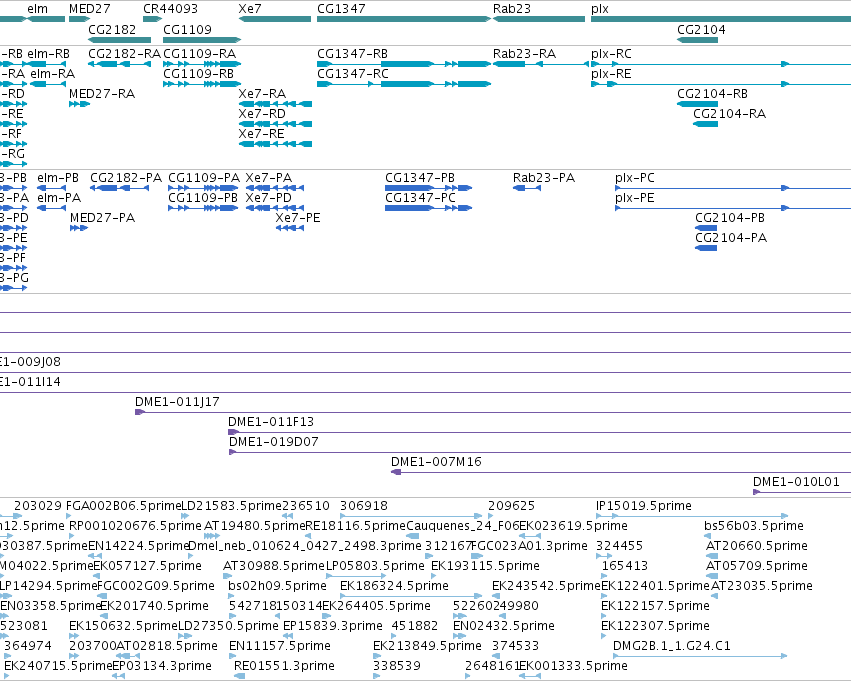Click the Cauquenes_24_F06 EST label
Image resolution: width=851 pixels, height=681 pixels.
tap(462, 526)
